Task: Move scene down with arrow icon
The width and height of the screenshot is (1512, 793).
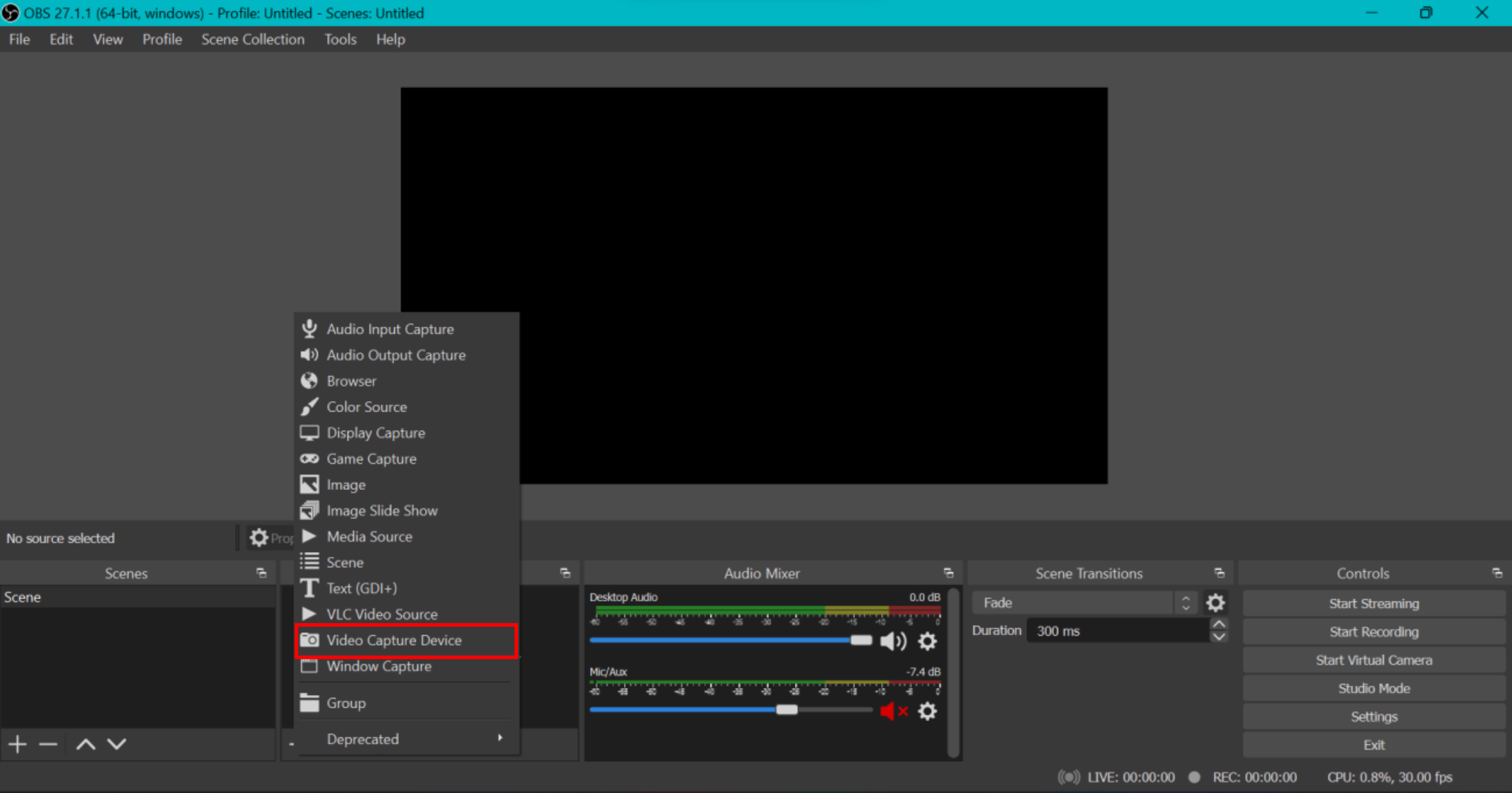Action: (117, 744)
